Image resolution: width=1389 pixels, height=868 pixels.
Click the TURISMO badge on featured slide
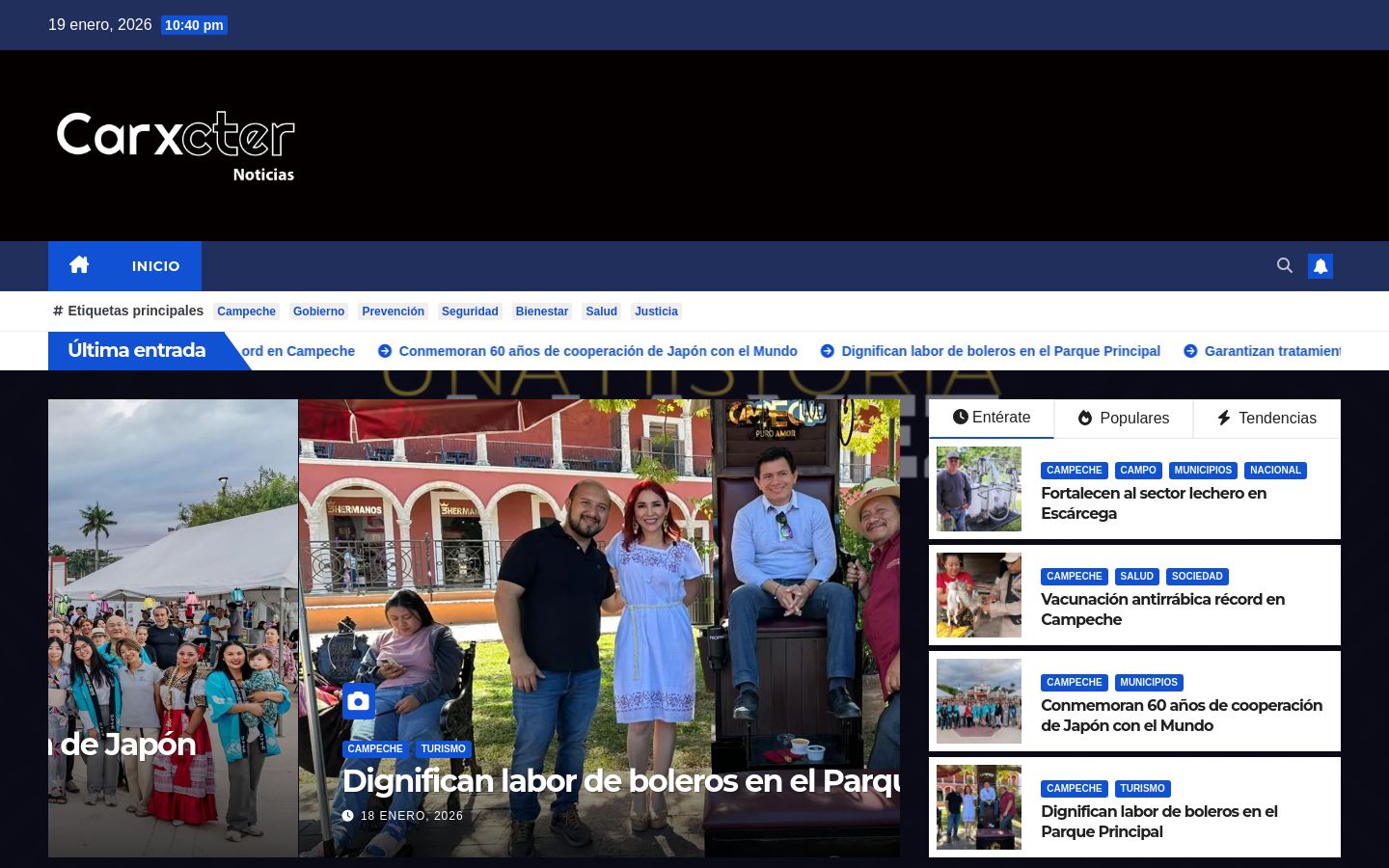pos(443,749)
